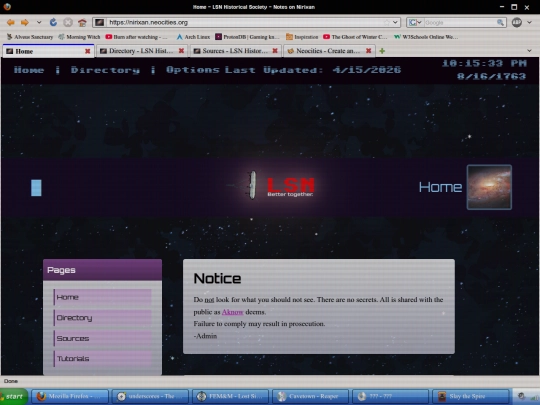Open the W3Schools Online bookmark
Screen dimensions: 540x405
[x=426, y=37]
